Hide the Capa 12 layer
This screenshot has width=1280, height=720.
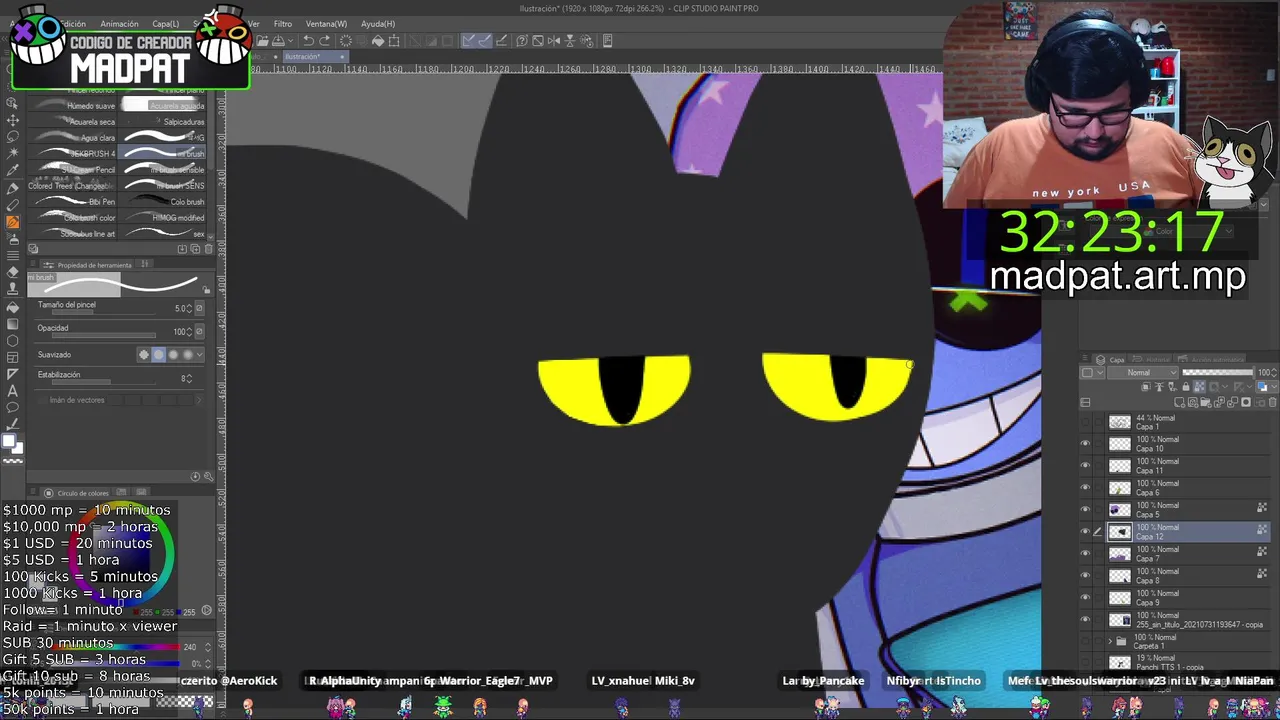(1085, 532)
